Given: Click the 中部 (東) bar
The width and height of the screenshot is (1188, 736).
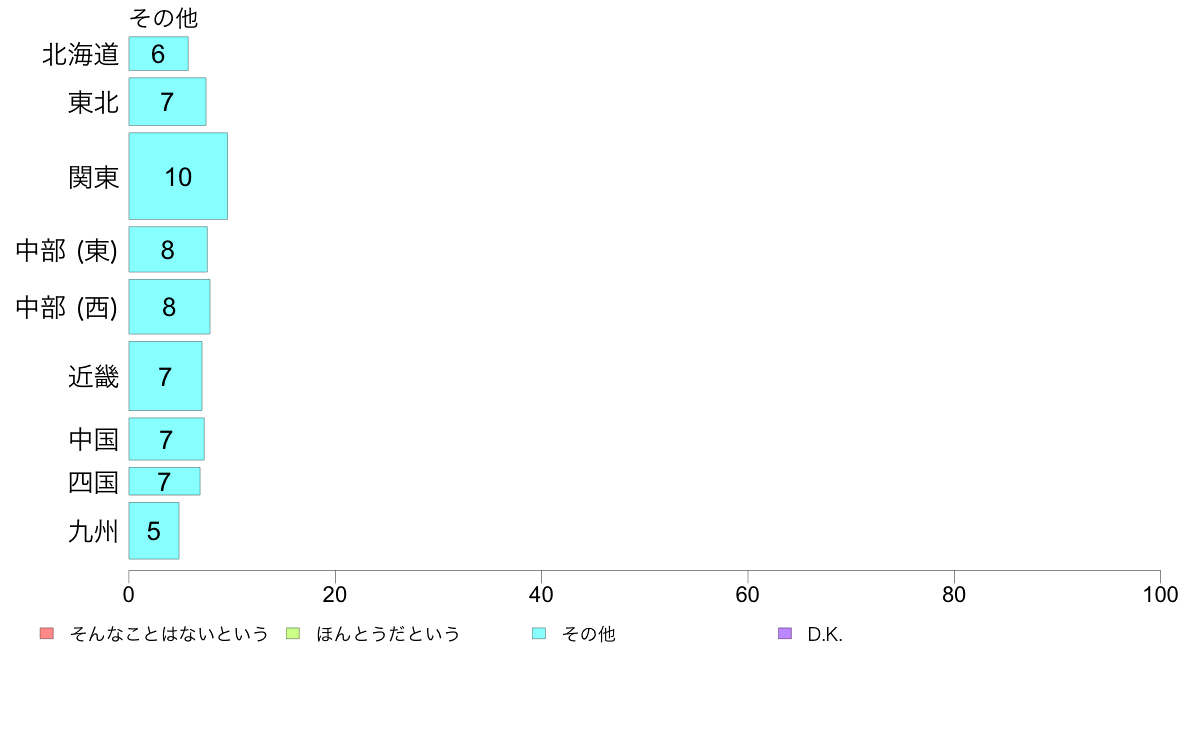Looking at the screenshot, I should (168, 249).
